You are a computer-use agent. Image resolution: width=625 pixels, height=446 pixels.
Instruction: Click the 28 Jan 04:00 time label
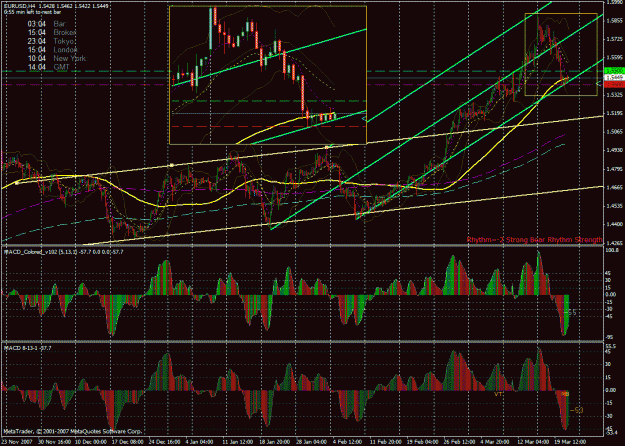coord(312,442)
